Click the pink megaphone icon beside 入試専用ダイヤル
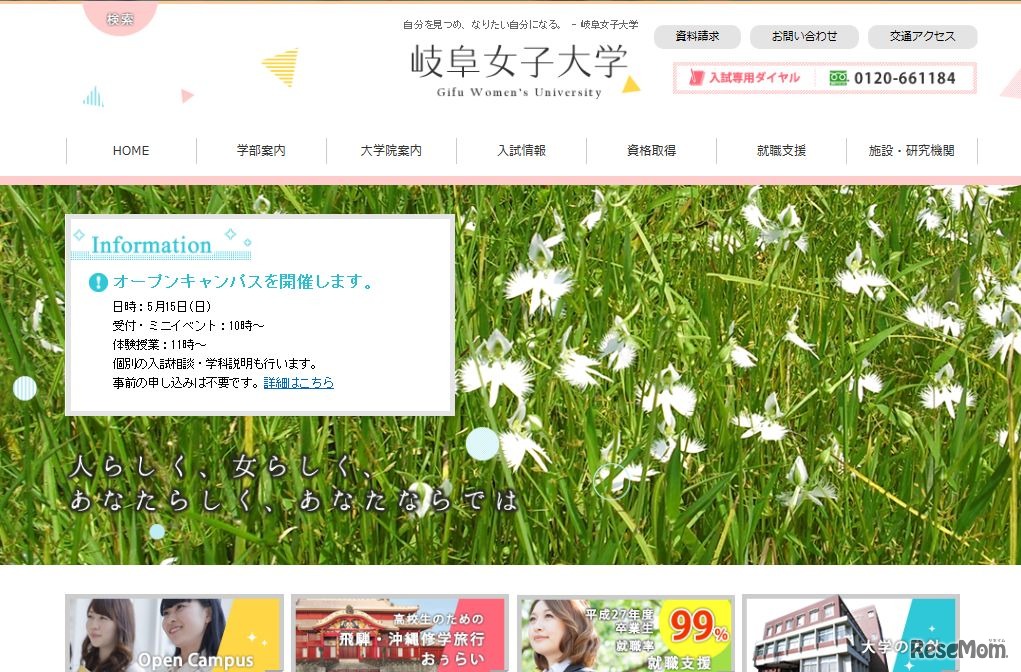 [697, 77]
